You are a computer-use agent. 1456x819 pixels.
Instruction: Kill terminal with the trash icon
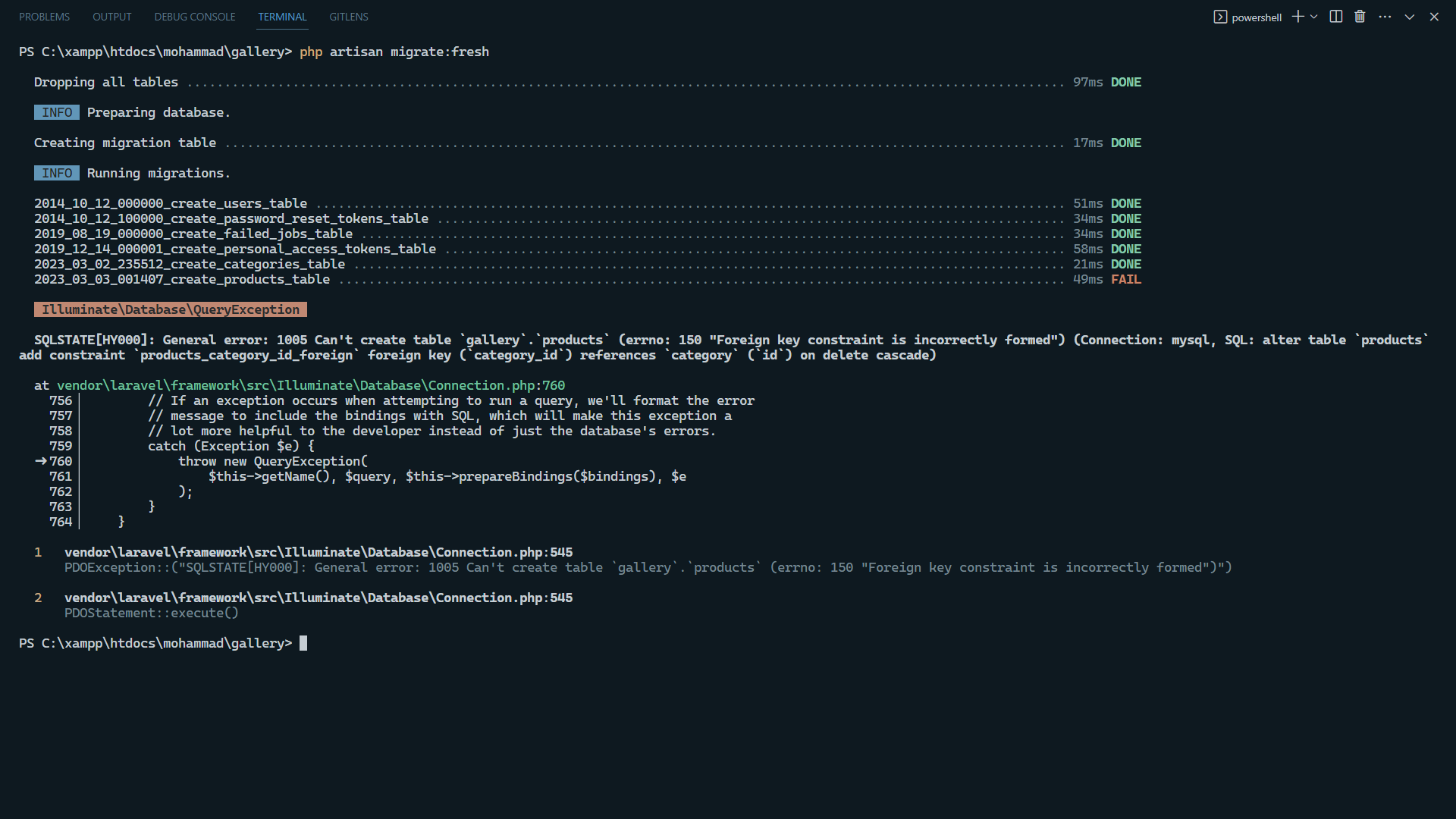pyautogui.click(x=1360, y=17)
